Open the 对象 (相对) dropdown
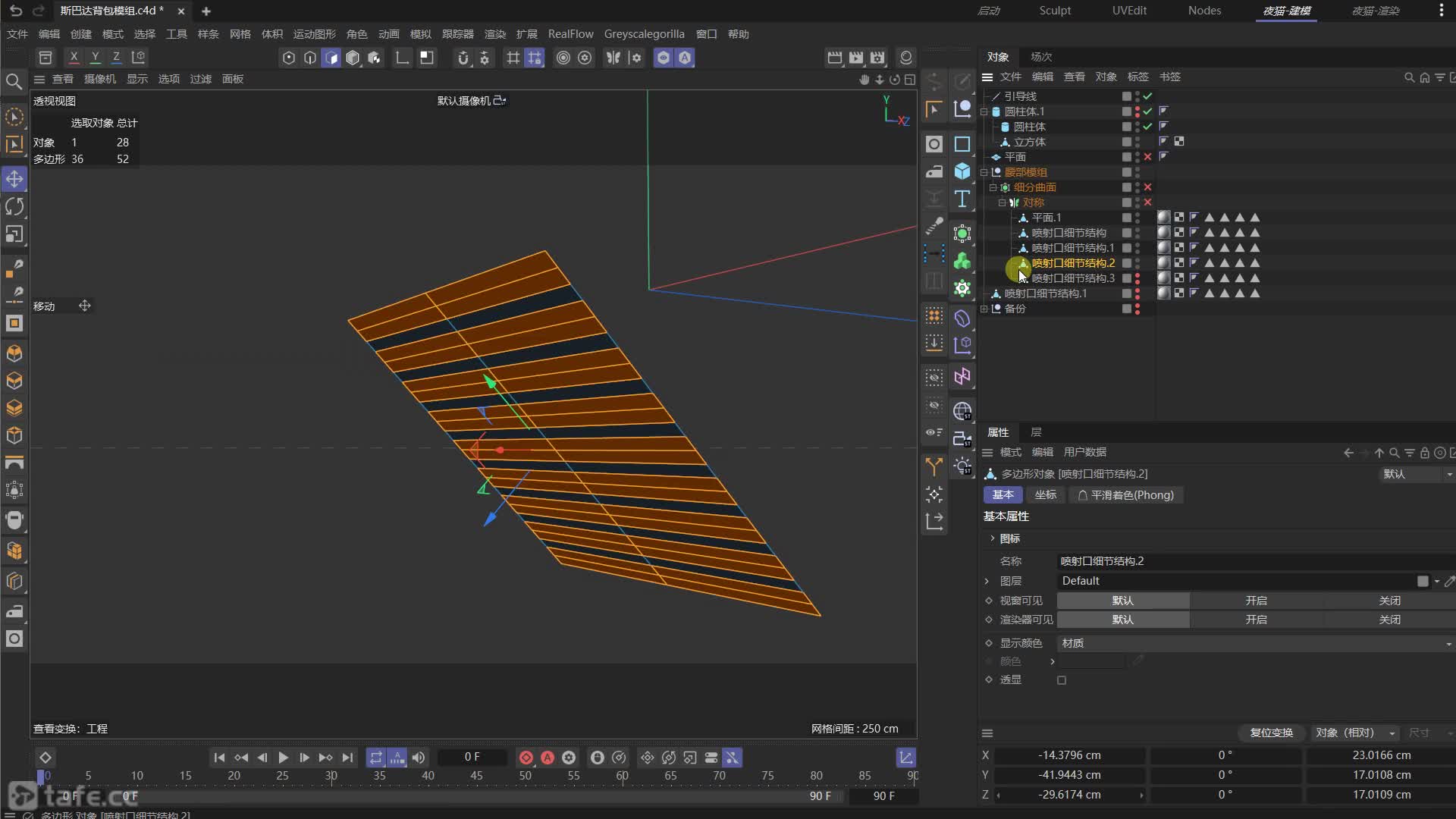 (1356, 733)
